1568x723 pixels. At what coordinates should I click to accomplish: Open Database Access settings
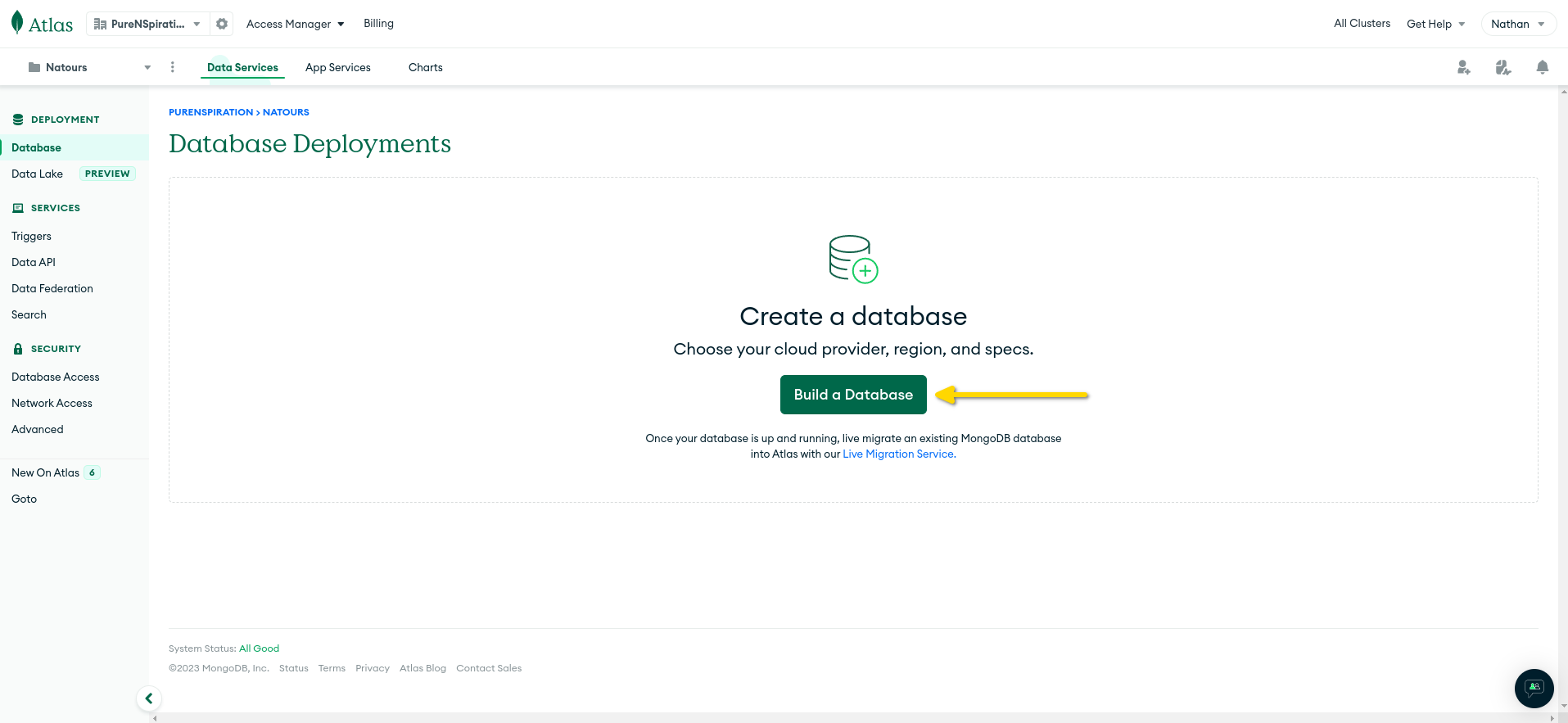tap(56, 377)
